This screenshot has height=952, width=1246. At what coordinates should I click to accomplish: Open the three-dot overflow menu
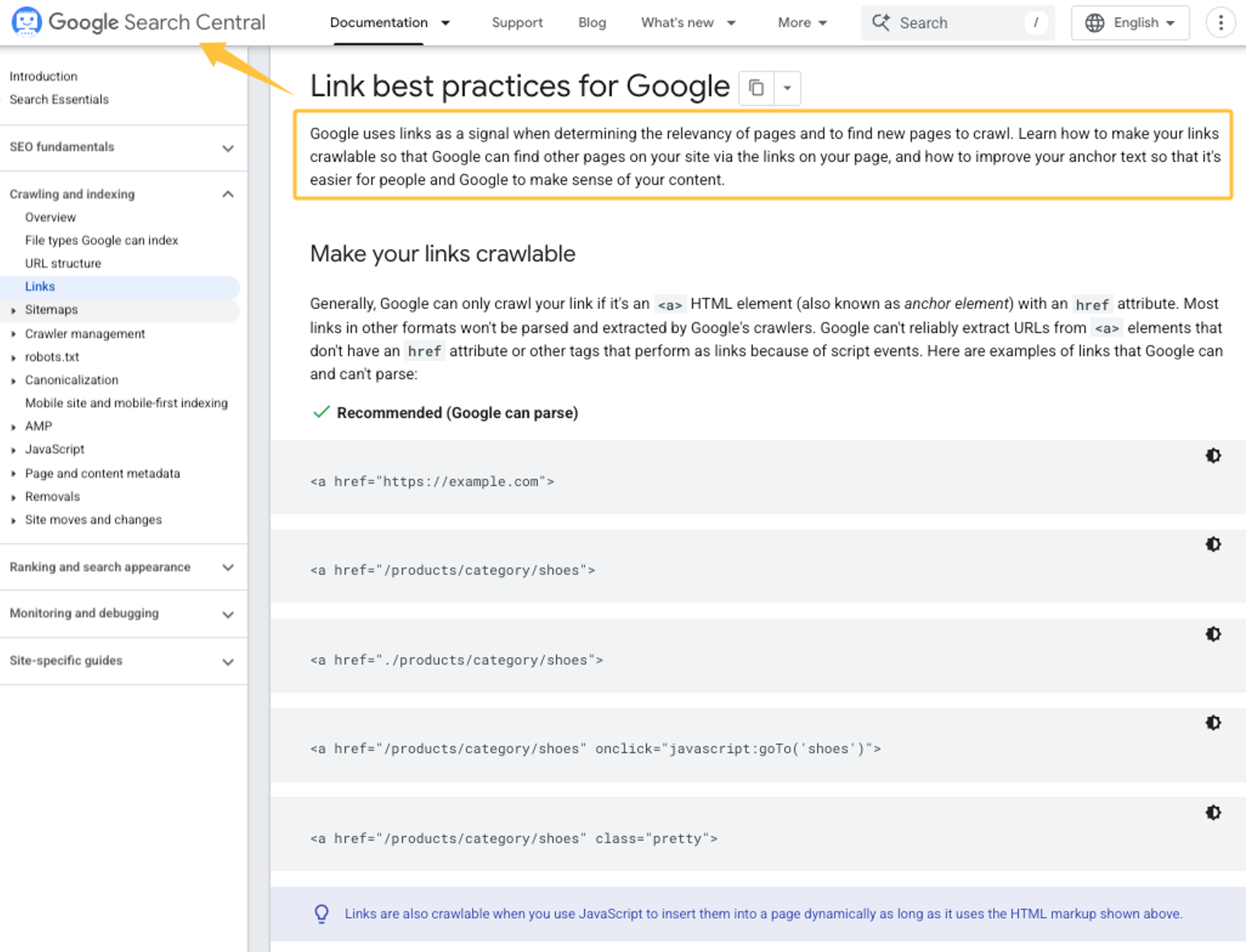click(1220, 23)
